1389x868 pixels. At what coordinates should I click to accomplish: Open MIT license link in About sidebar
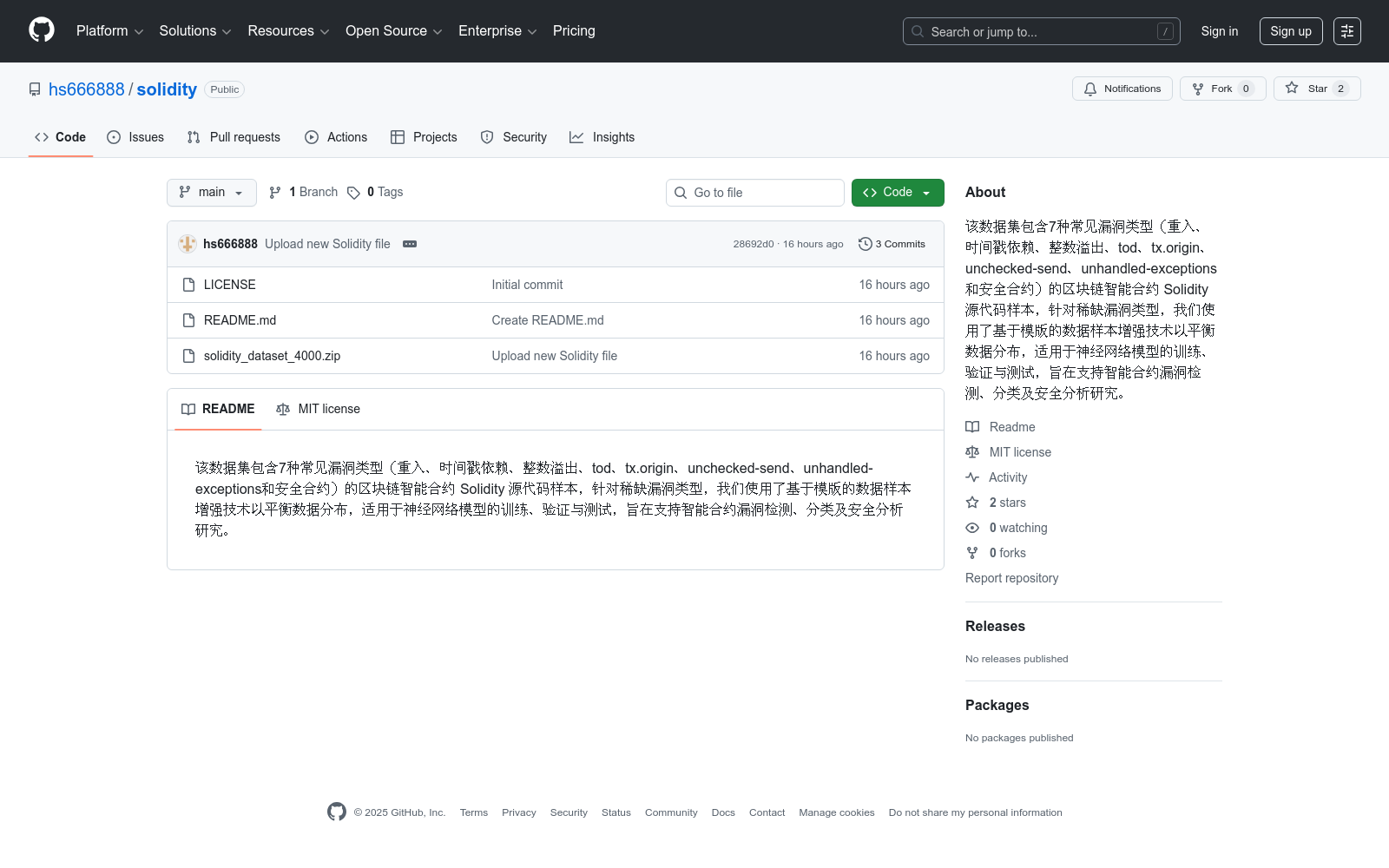tap(1008, 452)
